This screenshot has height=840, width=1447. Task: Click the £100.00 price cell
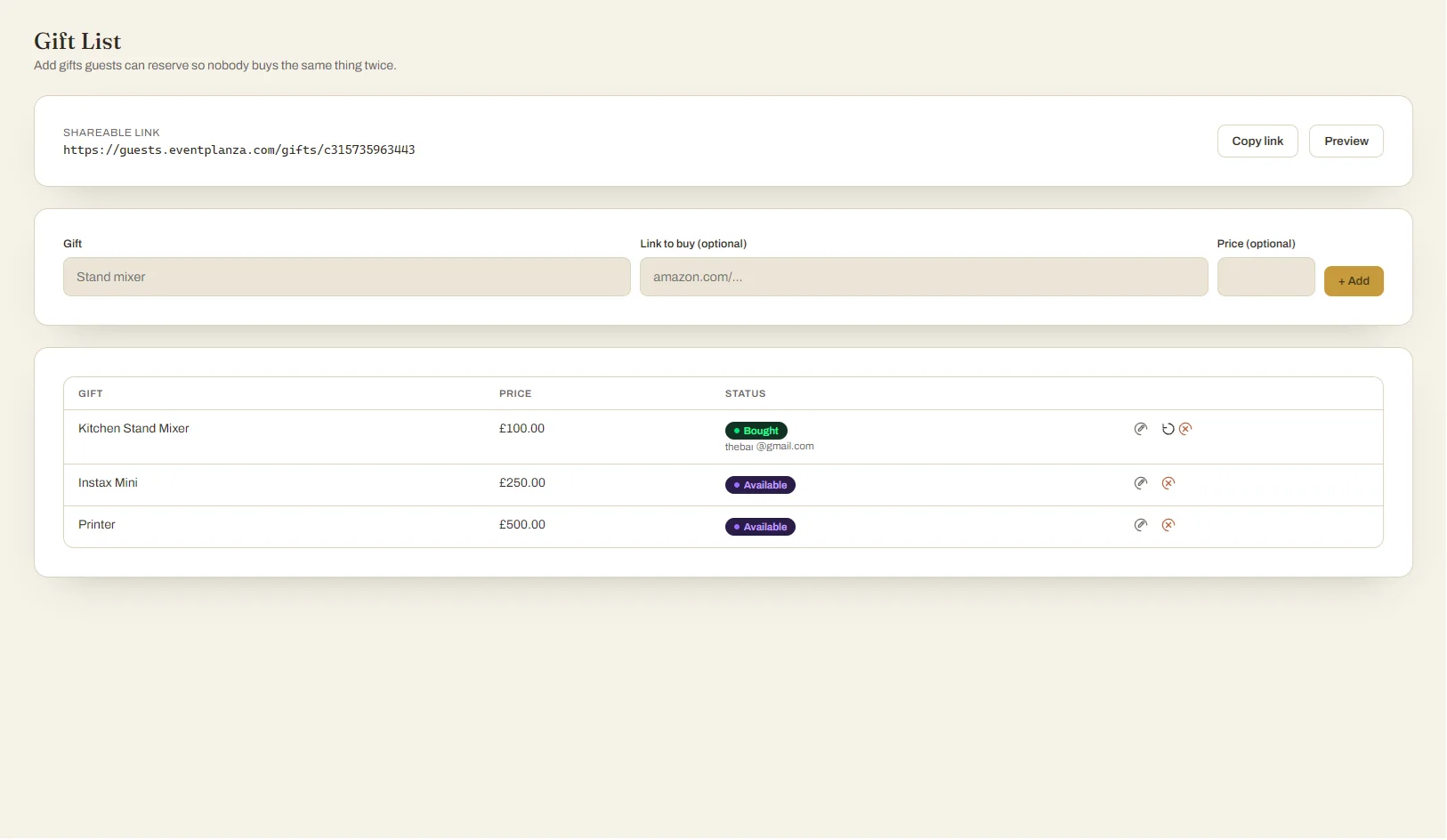[x=521, y=429]
